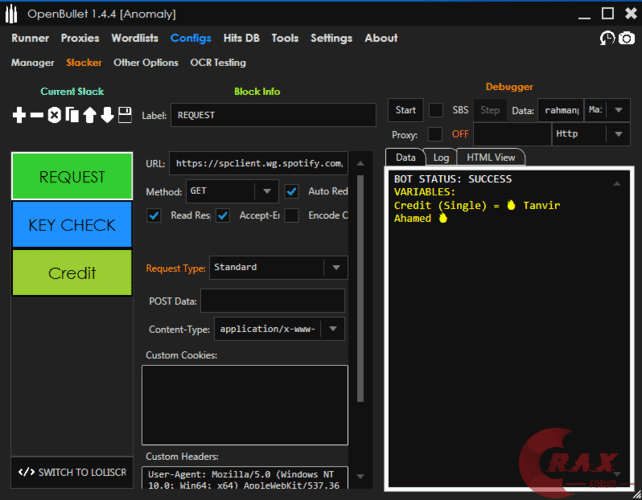Screen dimensions: 642x500
Task: Select the blue KEY CHECK block
Action: click(72, 225)
